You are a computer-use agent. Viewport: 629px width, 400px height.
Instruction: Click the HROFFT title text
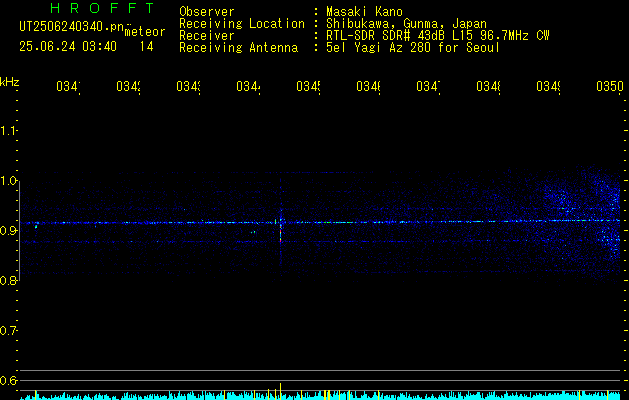point(102,8)
